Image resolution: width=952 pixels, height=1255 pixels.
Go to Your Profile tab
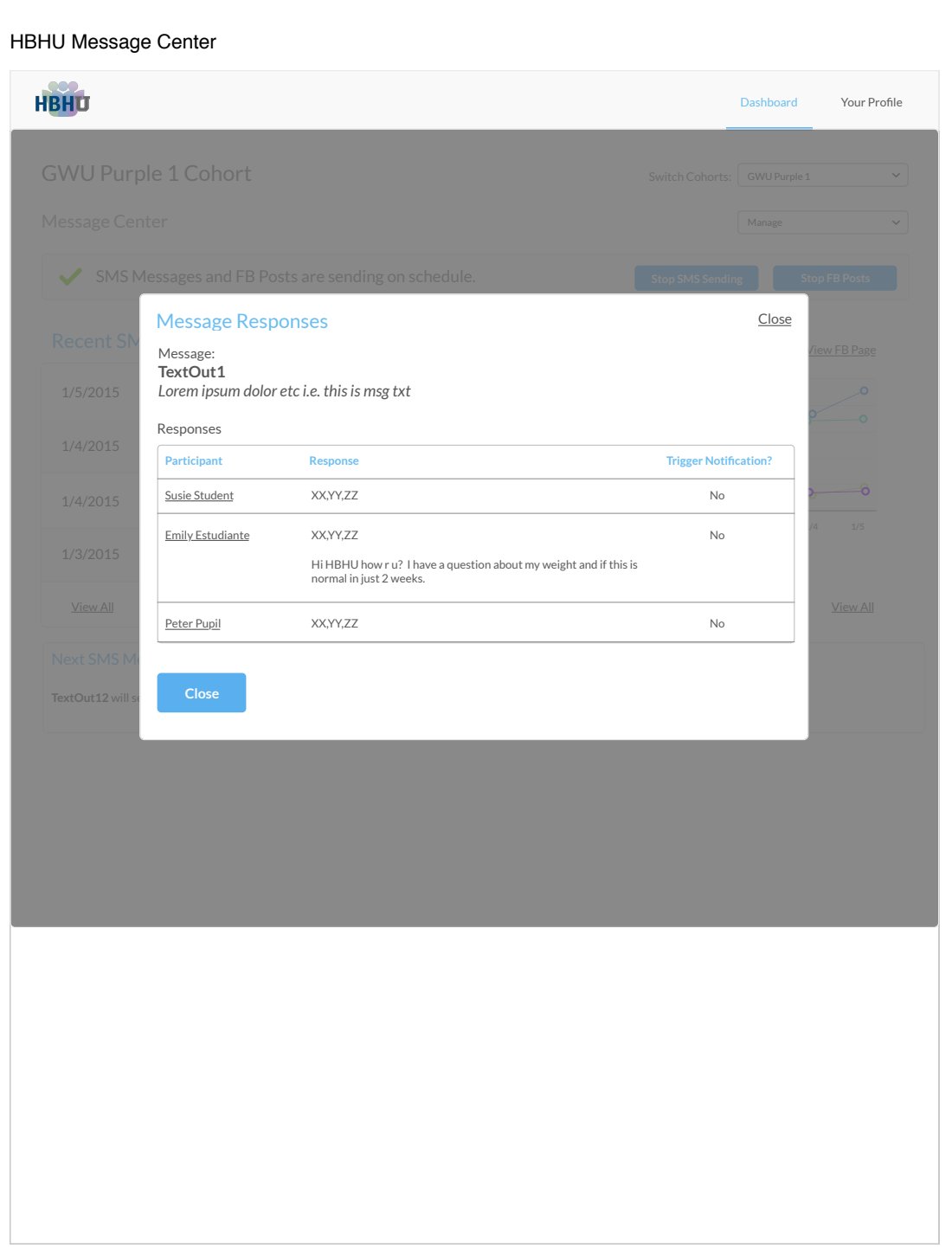pyautogui.click(x=871, y=102)
